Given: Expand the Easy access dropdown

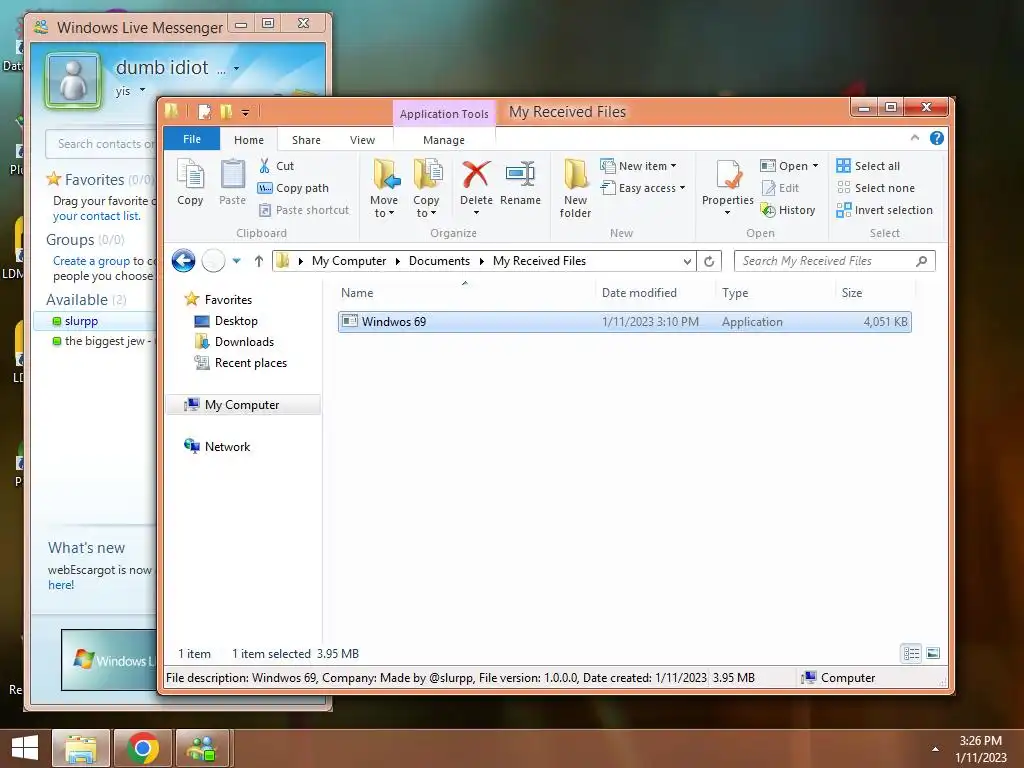Looking at the screenshot, I should (x=682, y=188).
